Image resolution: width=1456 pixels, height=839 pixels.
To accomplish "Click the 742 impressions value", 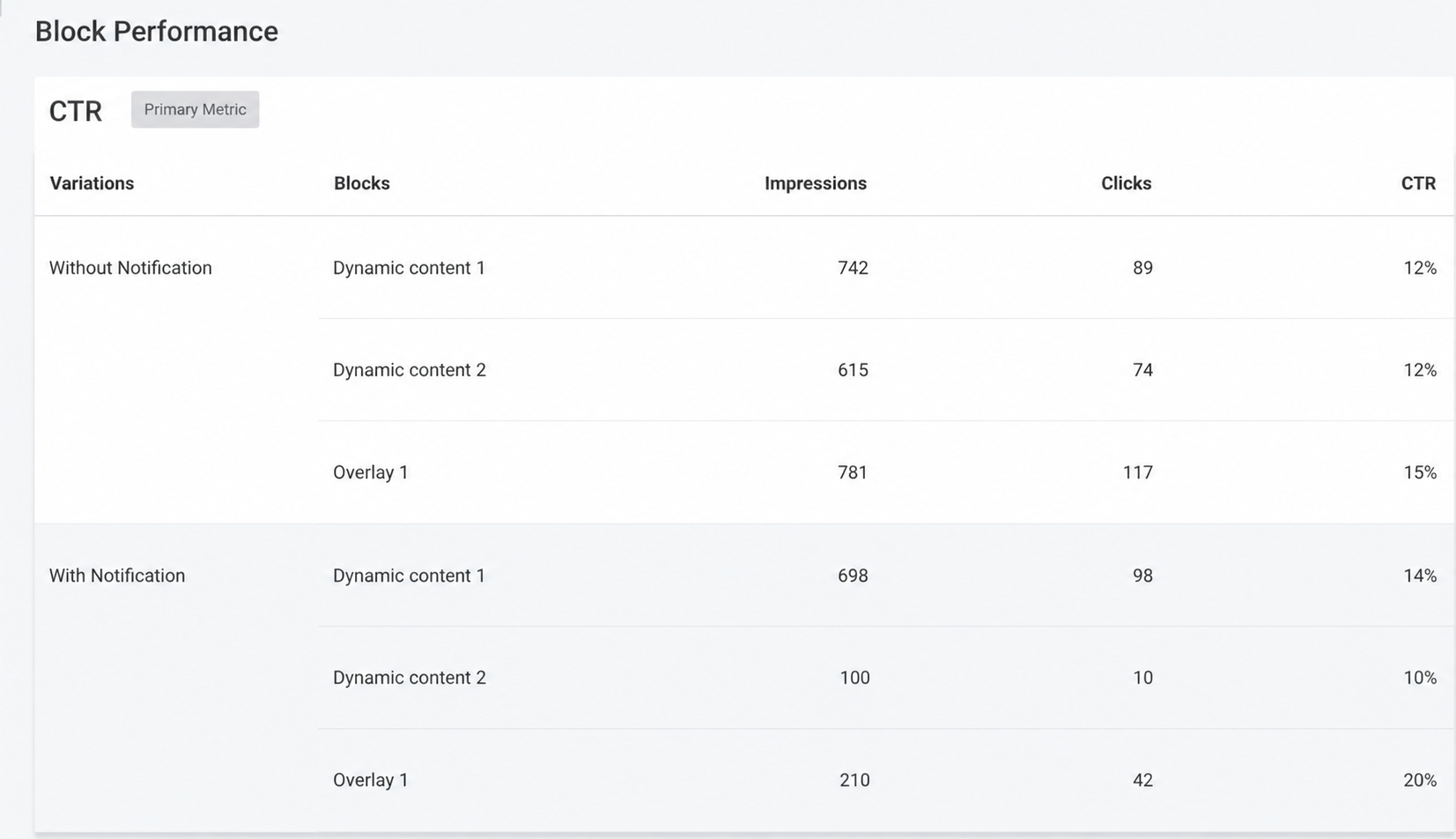I will pyautogui.click(x=853, y=268).
